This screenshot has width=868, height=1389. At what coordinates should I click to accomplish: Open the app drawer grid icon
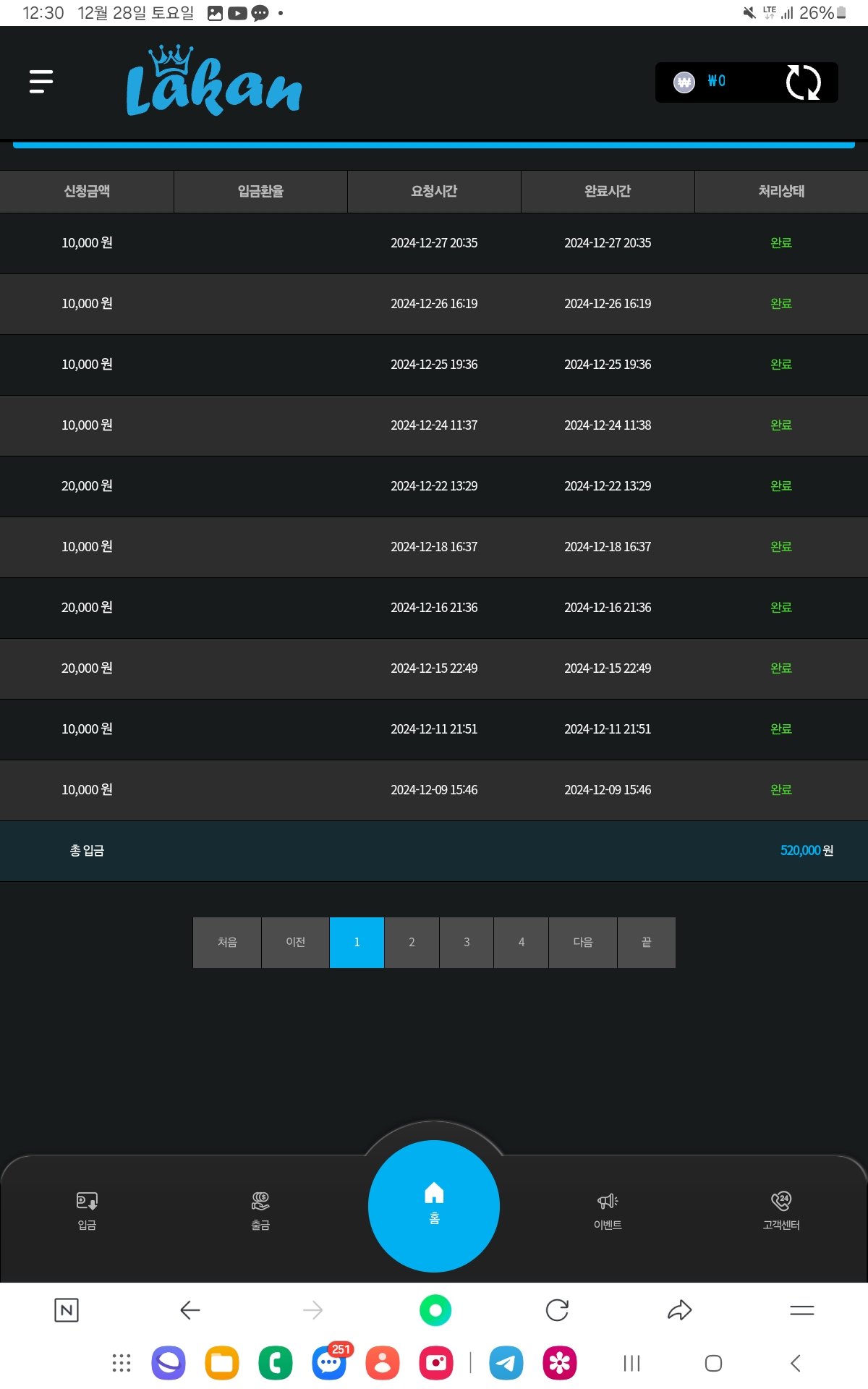122,1364
